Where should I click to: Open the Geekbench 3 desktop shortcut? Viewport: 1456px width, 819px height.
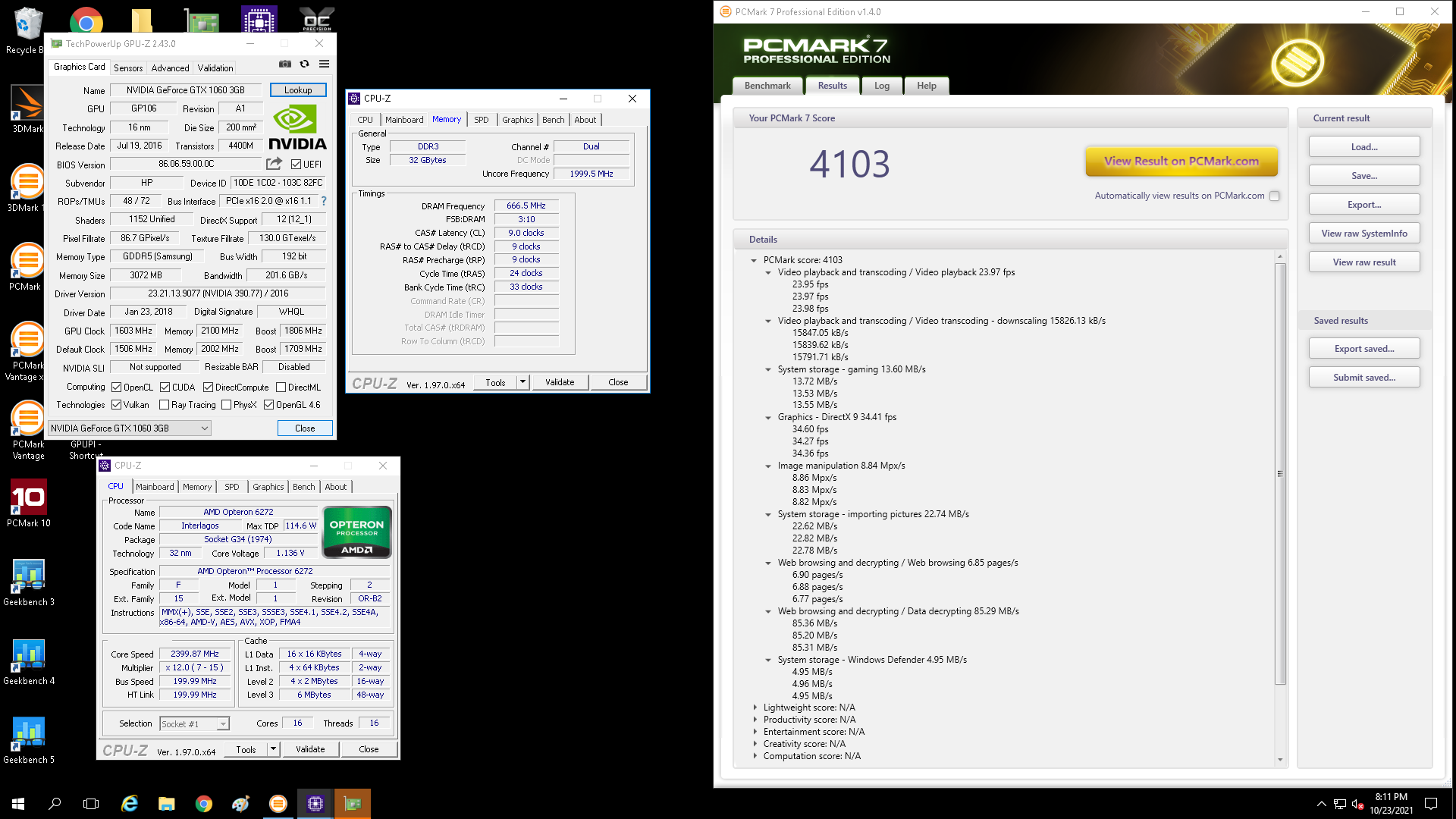pos(28,582)
